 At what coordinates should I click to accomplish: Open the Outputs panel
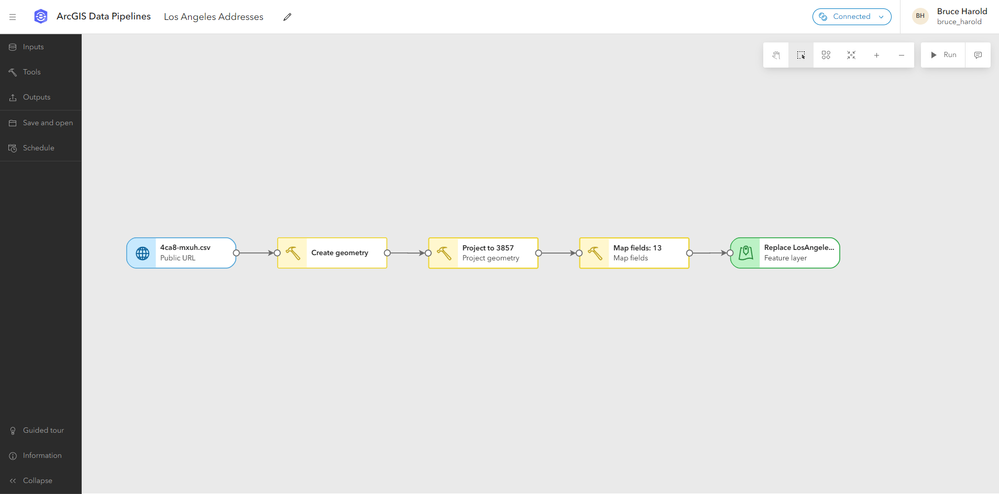(x=41, y=98)
